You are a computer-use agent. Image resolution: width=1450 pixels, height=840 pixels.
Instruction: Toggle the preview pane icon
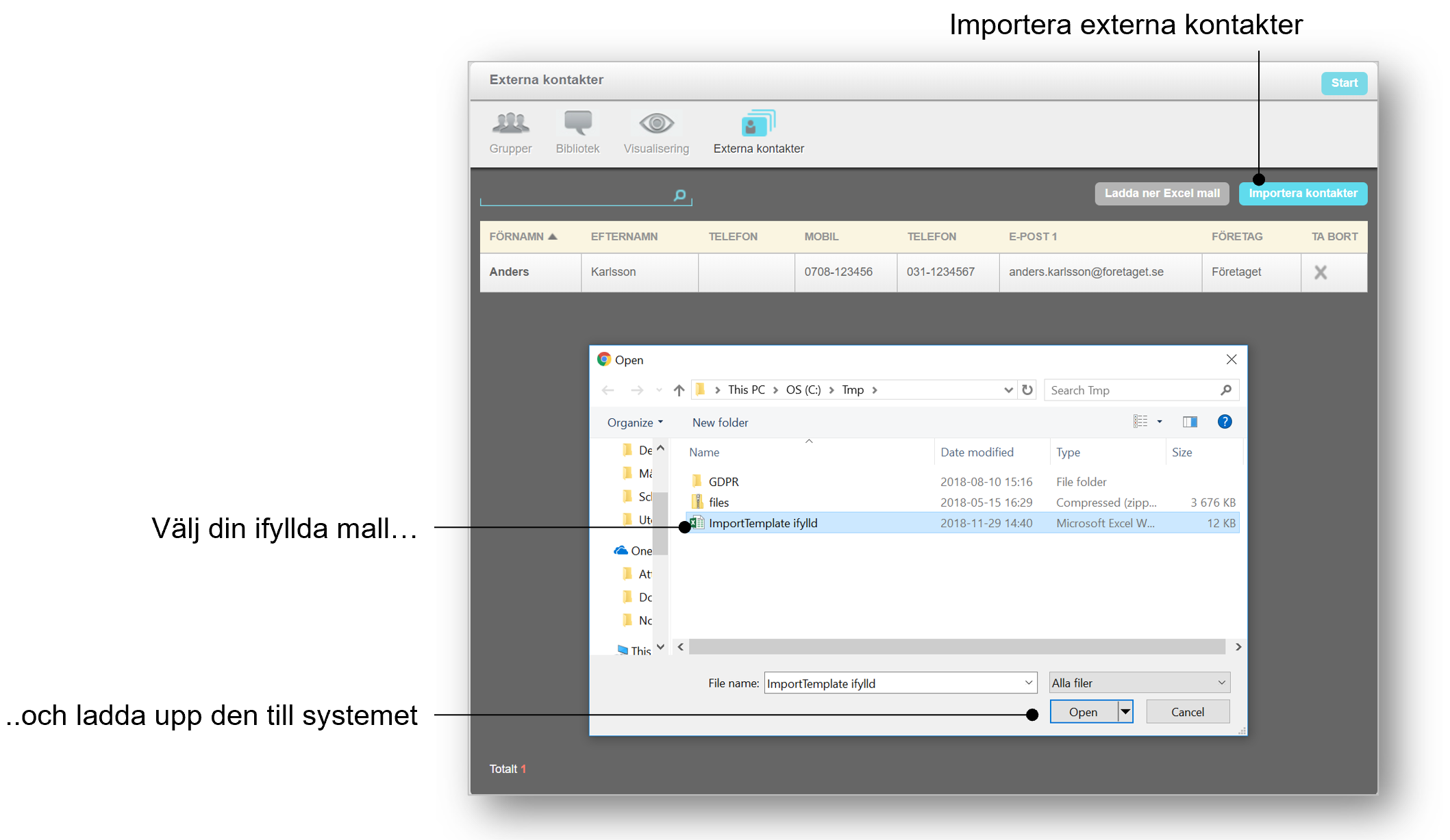[x=1190, y=422]
